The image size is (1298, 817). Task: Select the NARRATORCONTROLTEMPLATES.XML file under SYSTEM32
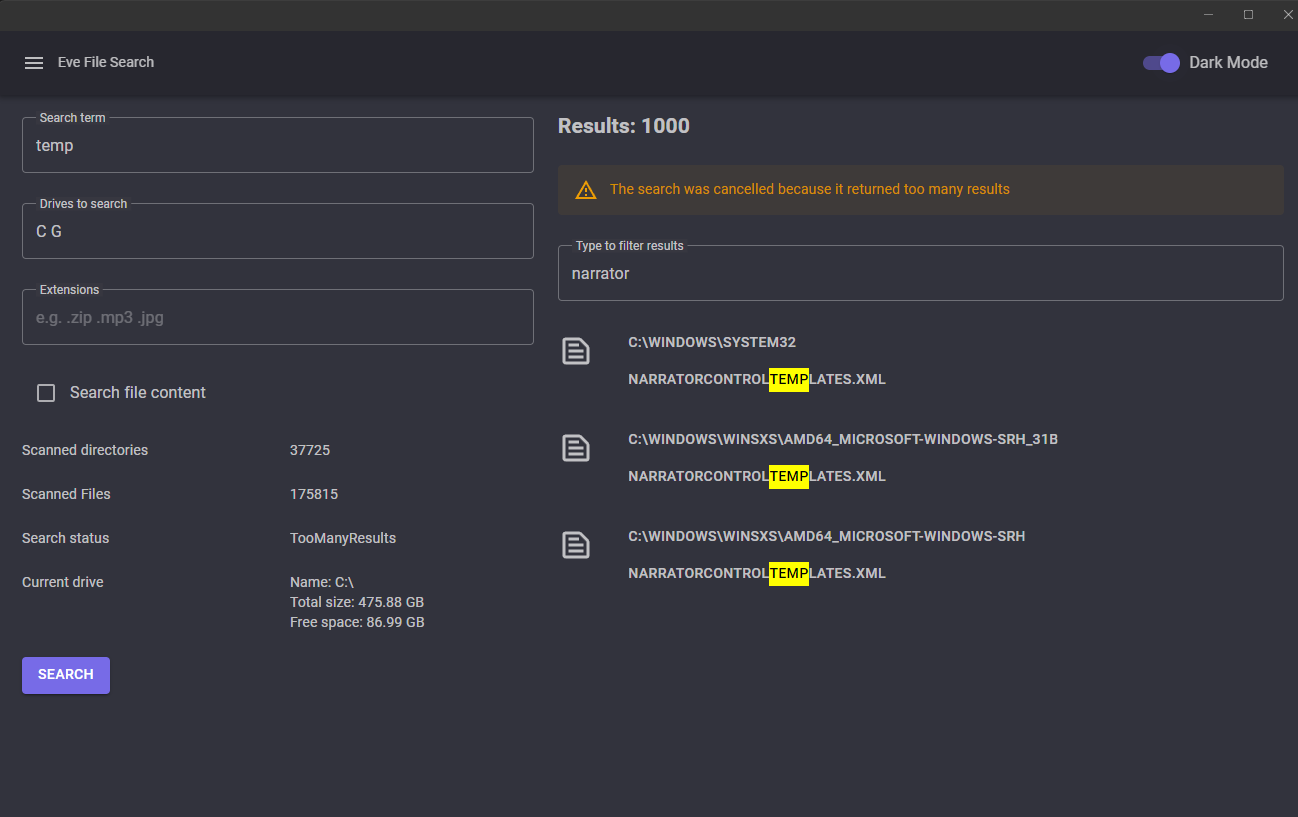(x=757, y=380)
